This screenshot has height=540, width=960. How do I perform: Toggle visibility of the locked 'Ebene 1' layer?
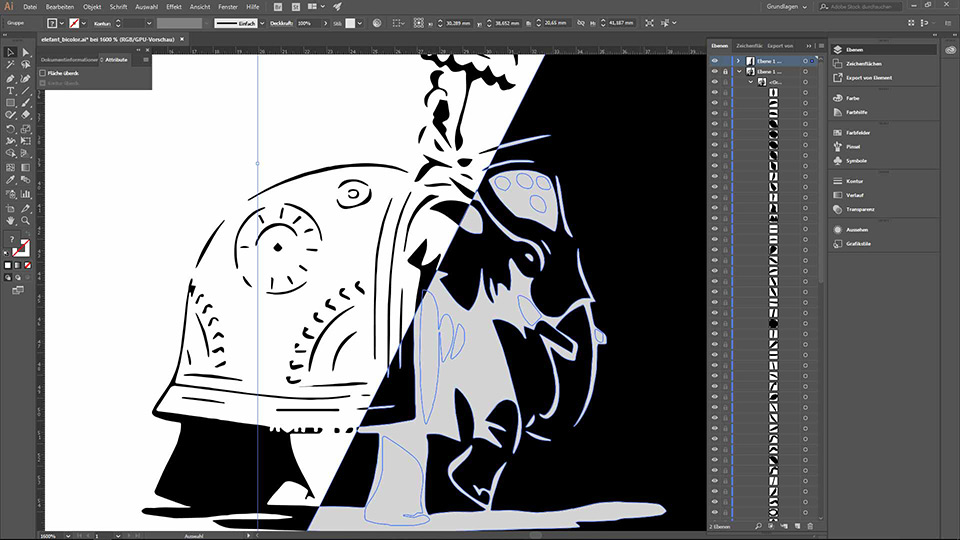(x=714, y=72)
